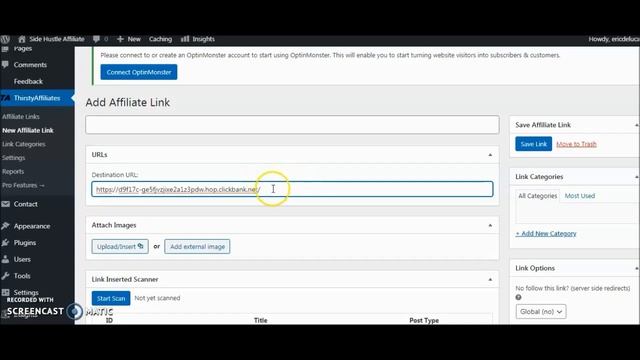Click the Settings sidebar icon
Screen dimensions: 640x360
point(5,292)
